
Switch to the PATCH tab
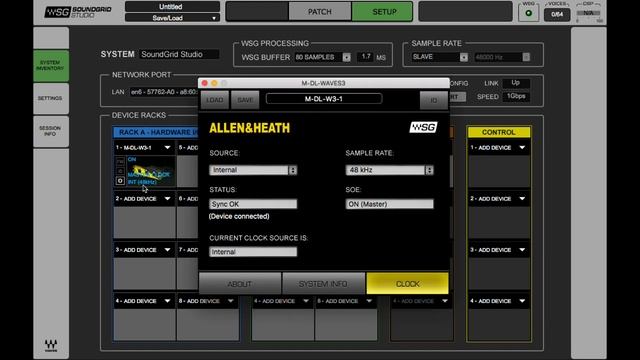point(320,12)
